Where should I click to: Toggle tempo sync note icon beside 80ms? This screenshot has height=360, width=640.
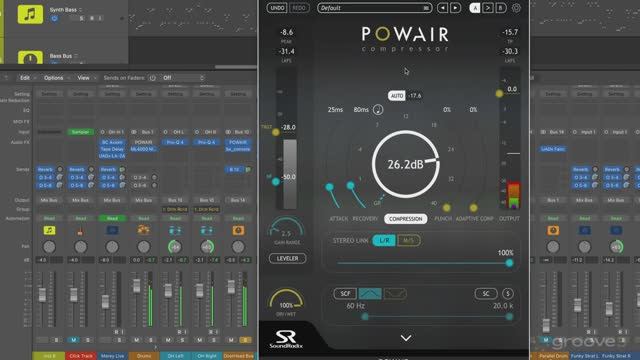[x=378, y=109]
